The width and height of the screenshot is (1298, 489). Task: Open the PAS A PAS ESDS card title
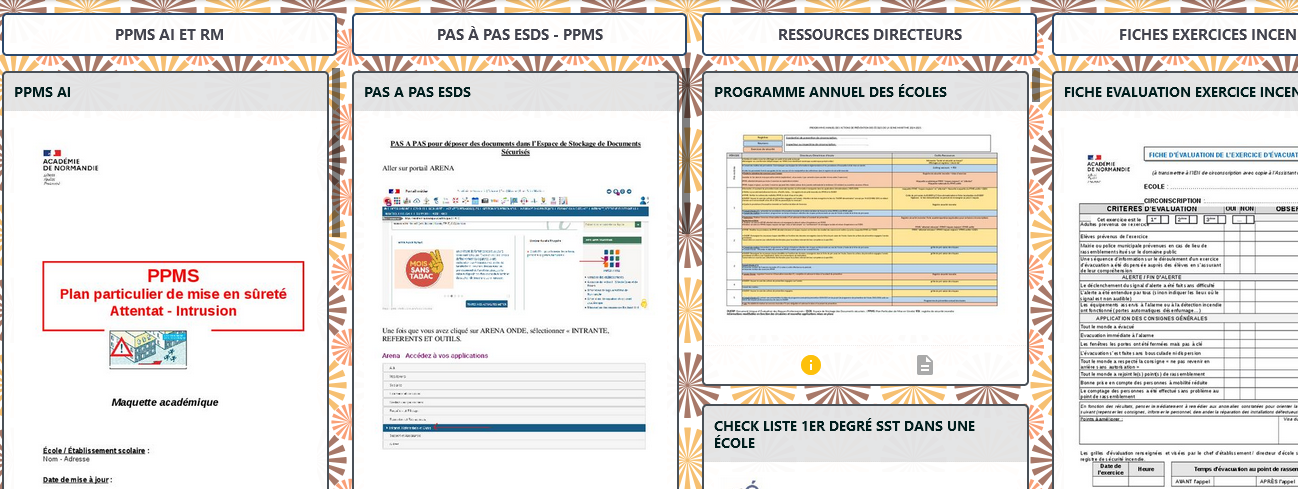(x=417, y=92)
